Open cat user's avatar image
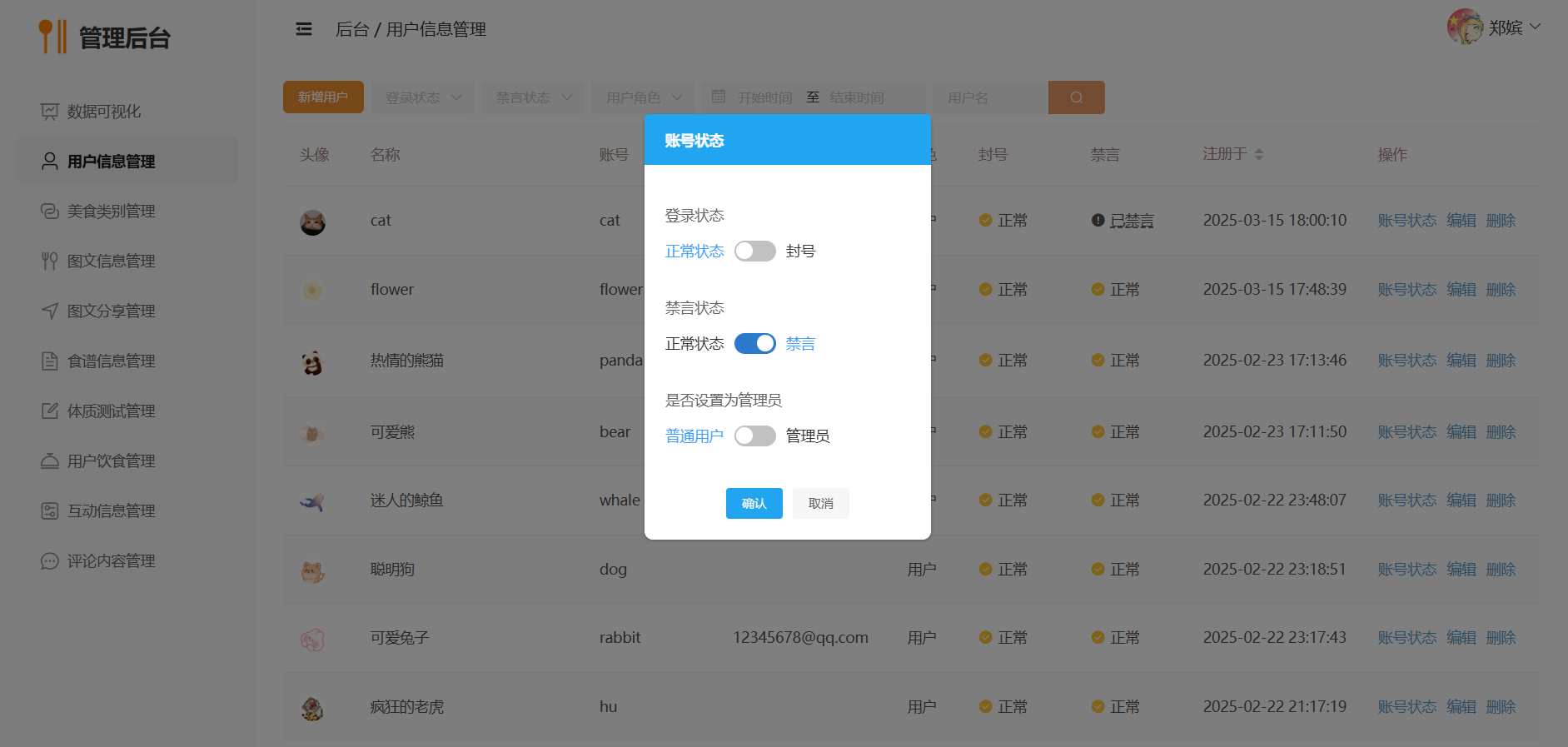 [x=312, y=222]
